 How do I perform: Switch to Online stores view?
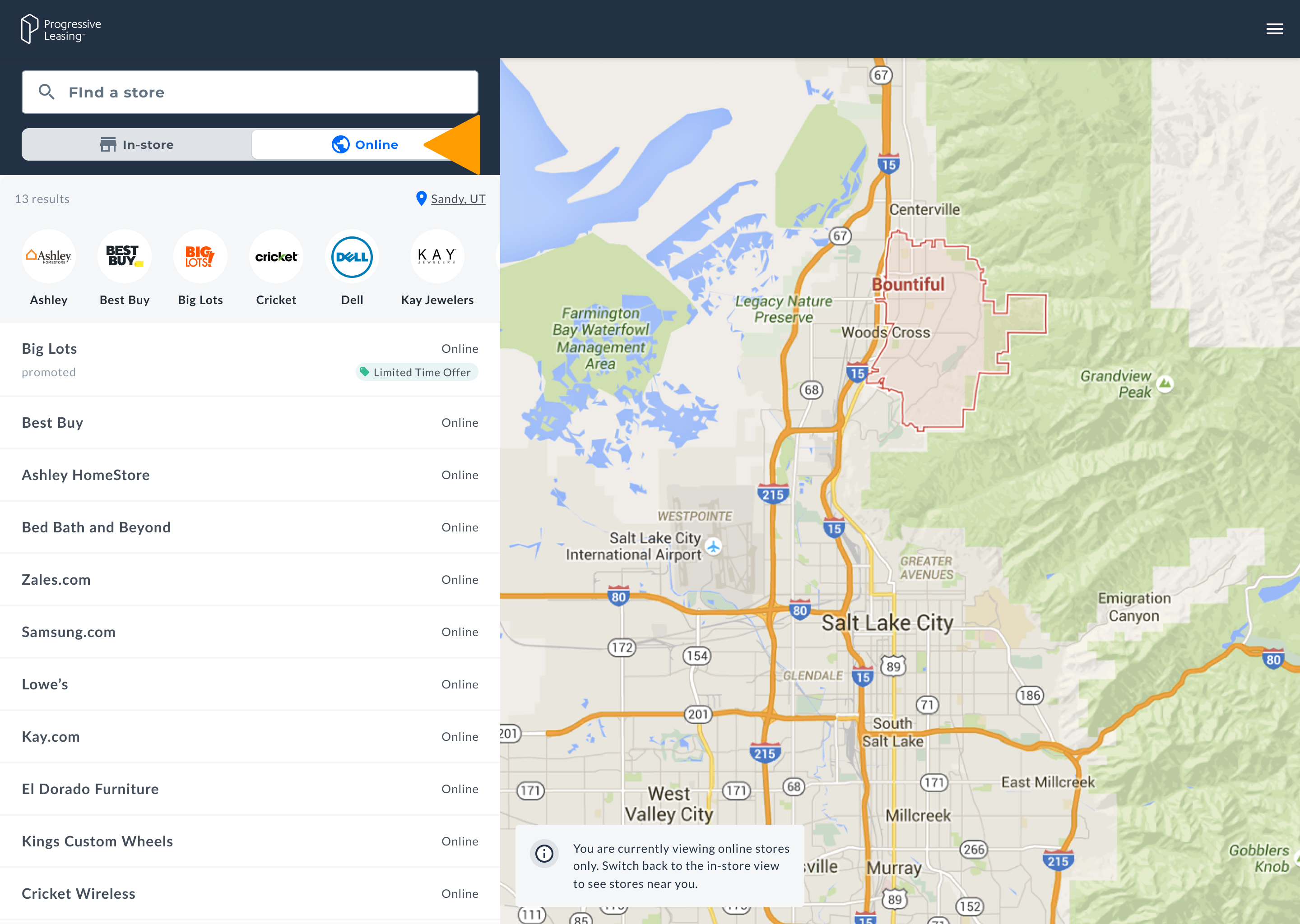pyautogui.click(x=365, y=144)
